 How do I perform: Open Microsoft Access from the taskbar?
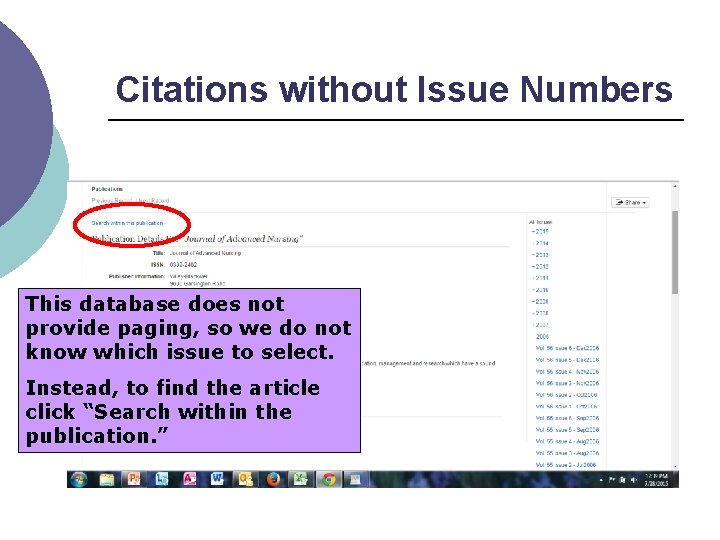pos(189,479)
